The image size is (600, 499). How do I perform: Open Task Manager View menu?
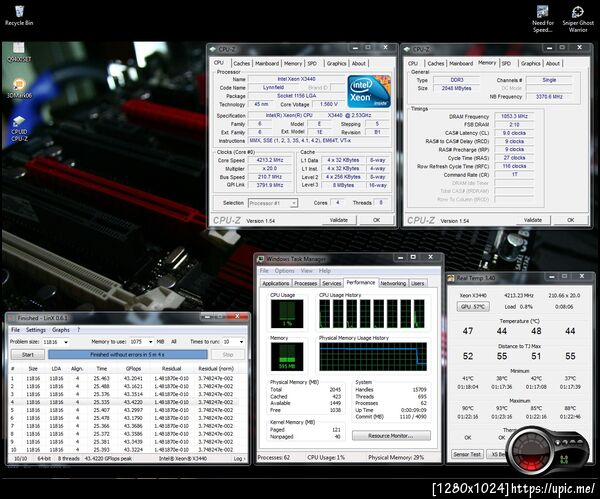click(307, 271)
